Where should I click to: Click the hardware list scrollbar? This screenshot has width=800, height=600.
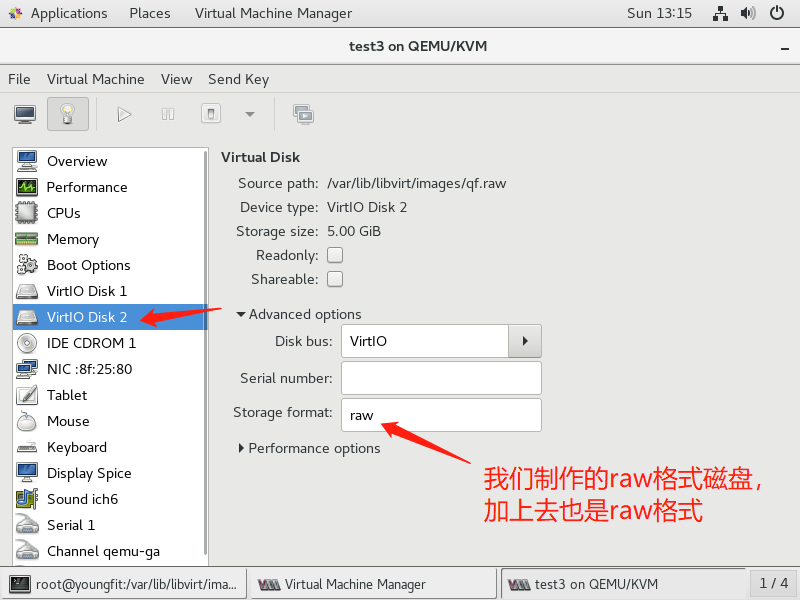(205, 352)
